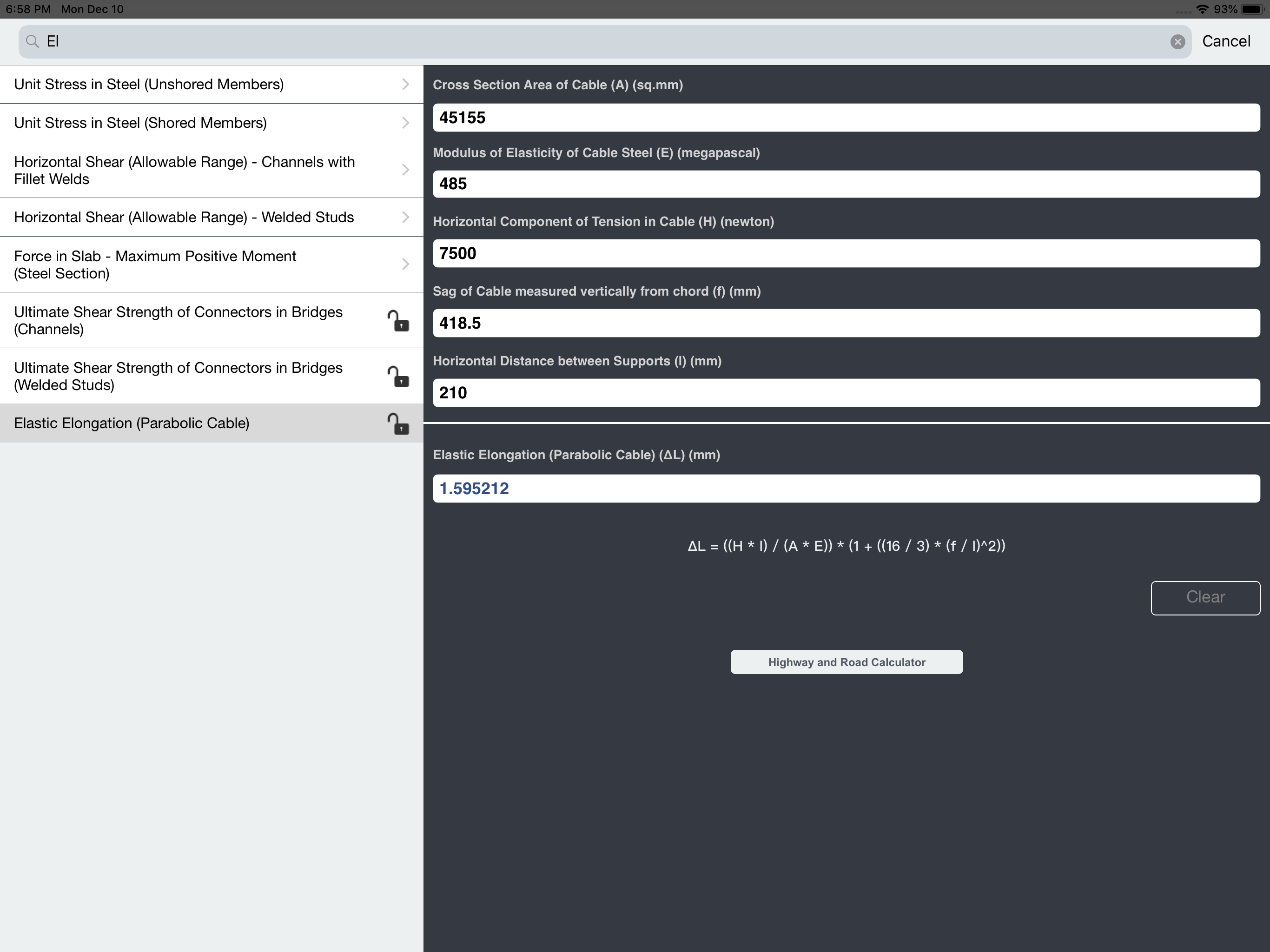Open Horizontal Shear Welded Studs chevron
Viewport: 1270px width, 952px height.
coord(405,217)
